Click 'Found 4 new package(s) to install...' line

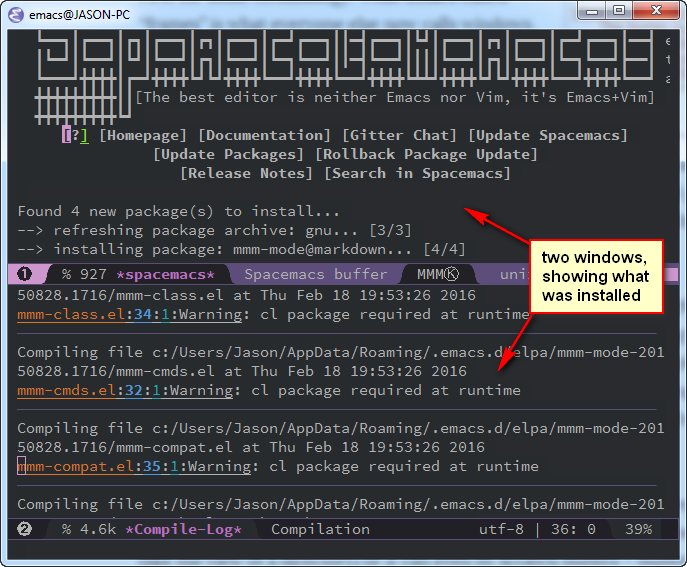click(178, 211)
